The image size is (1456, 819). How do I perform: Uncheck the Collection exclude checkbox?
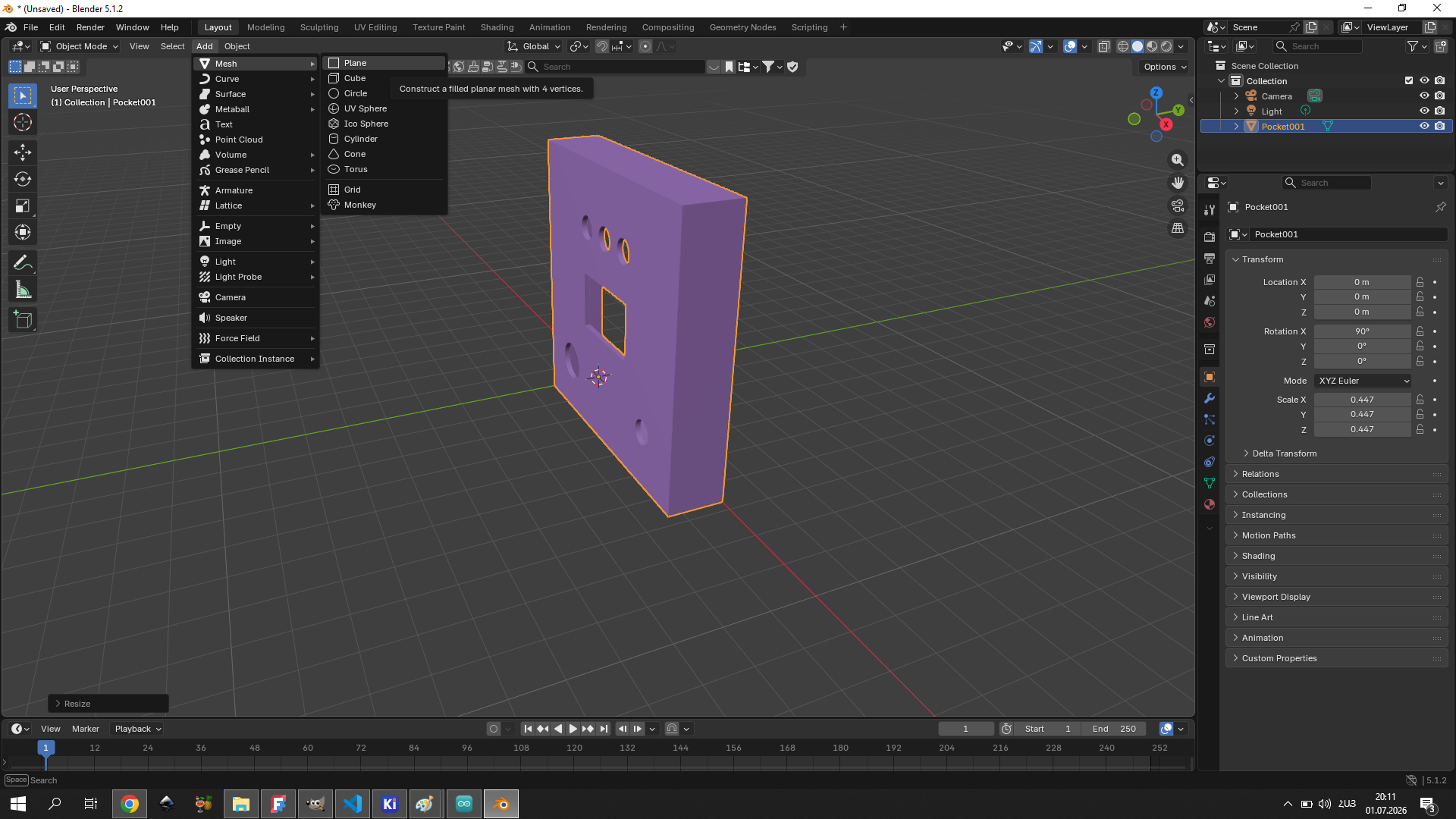tap(1409, 81)
